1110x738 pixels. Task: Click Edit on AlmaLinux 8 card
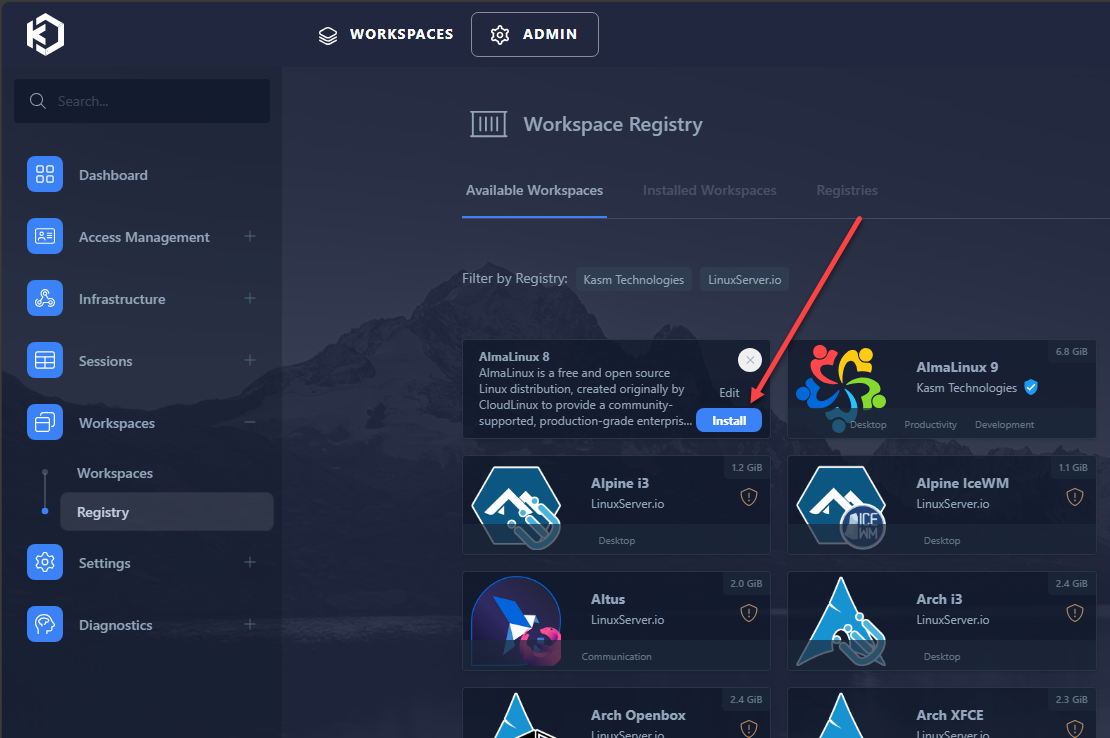(729, 393)
